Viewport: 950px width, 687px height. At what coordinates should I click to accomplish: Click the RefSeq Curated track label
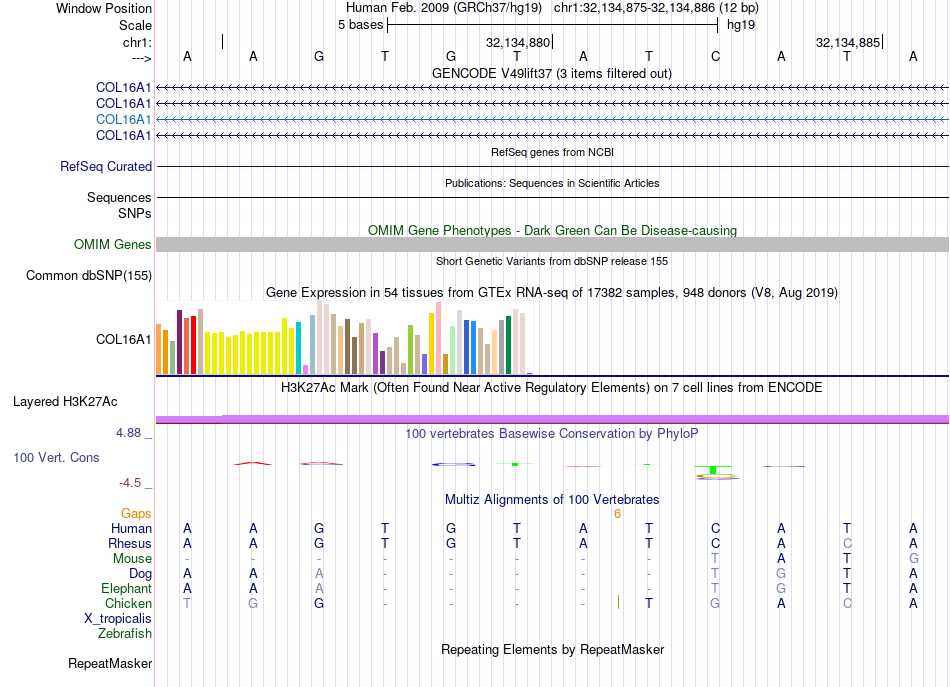tap(106, 166)
